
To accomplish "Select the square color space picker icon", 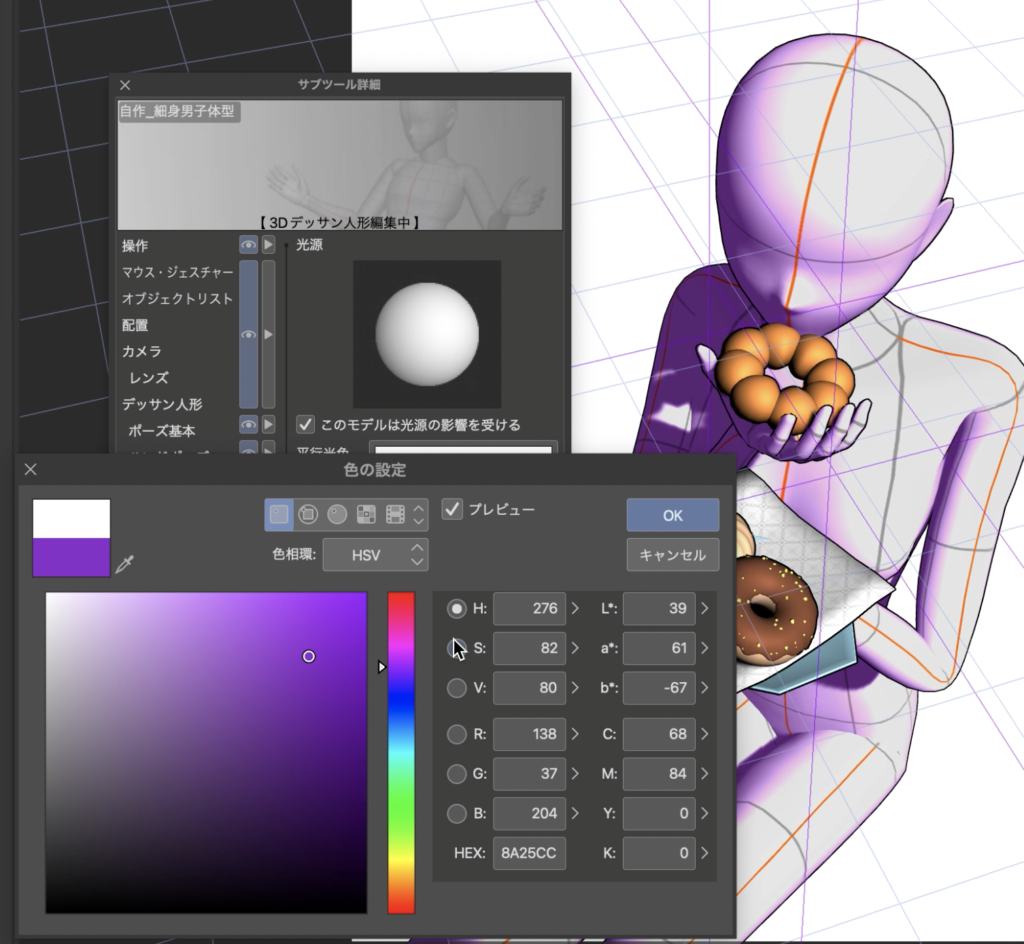I will pos(279,514).
